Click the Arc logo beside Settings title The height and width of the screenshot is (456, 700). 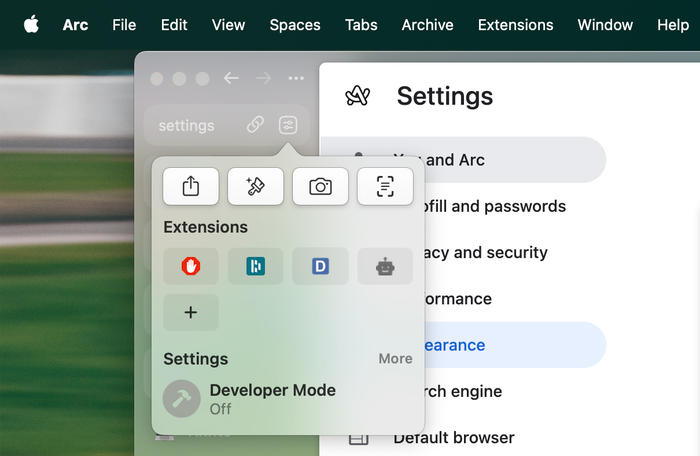click(x=358, y=96)
